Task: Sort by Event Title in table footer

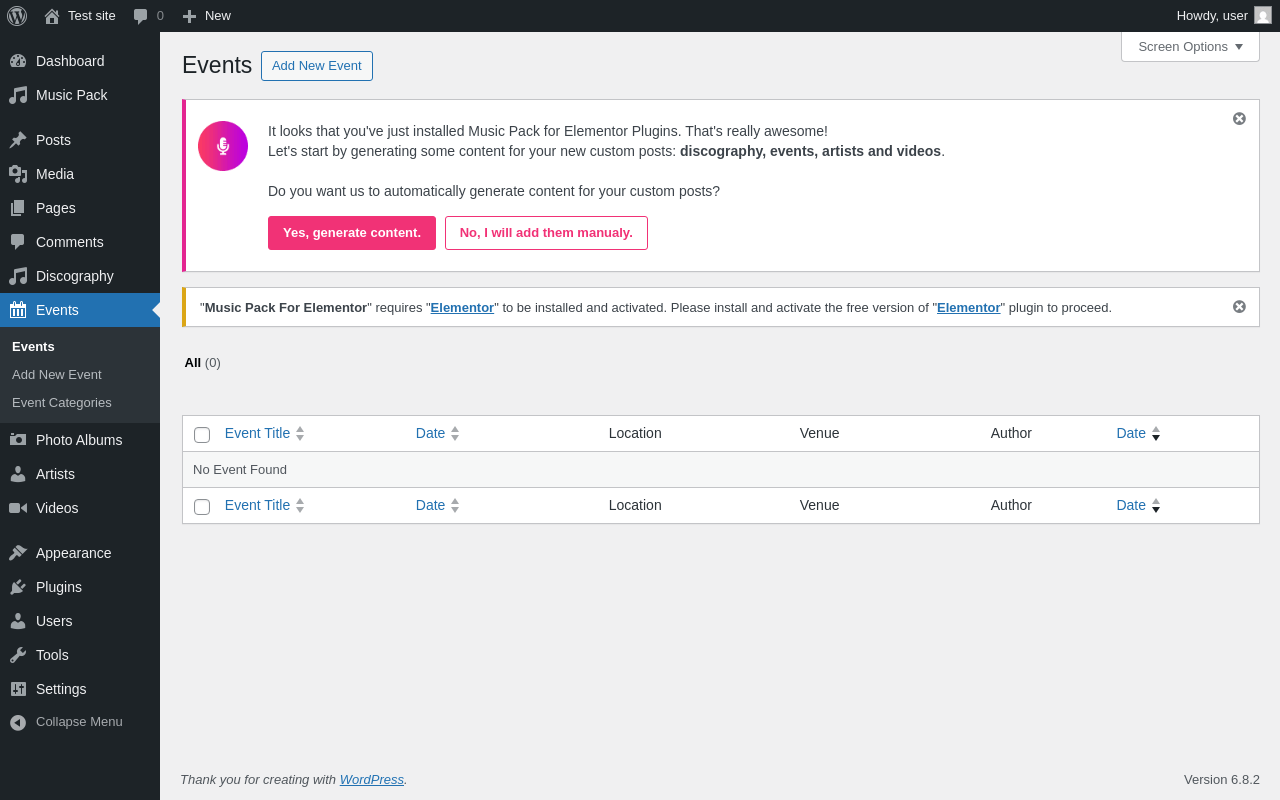Action: (x=264, y=505)
